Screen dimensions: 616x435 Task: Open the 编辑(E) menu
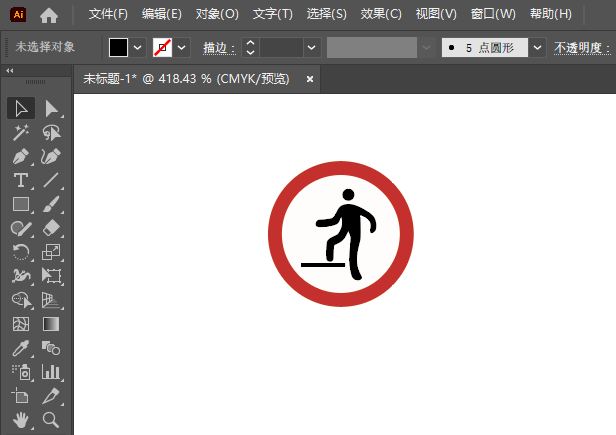162,14
